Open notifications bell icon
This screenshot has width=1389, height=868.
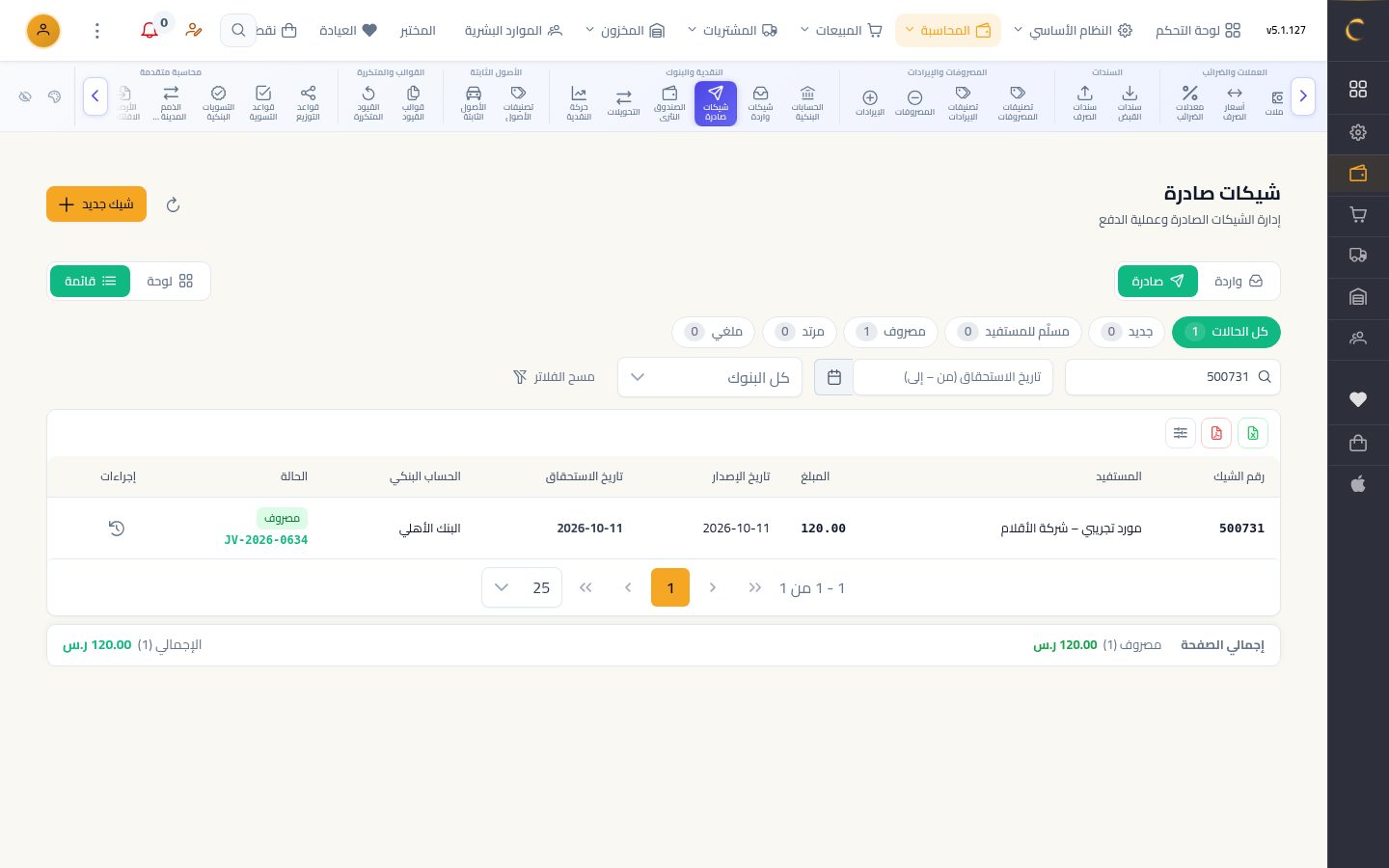tap(150, 31)
